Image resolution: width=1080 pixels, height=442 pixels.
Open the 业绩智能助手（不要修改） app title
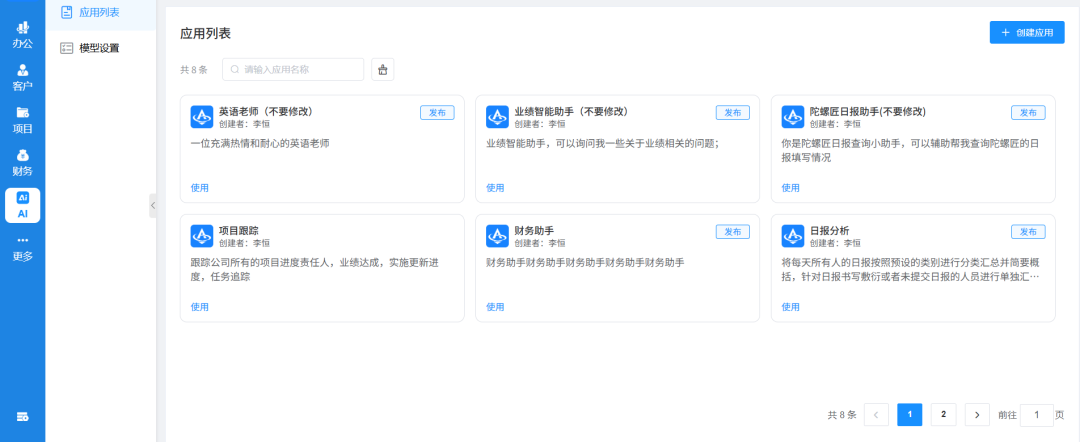571,112
